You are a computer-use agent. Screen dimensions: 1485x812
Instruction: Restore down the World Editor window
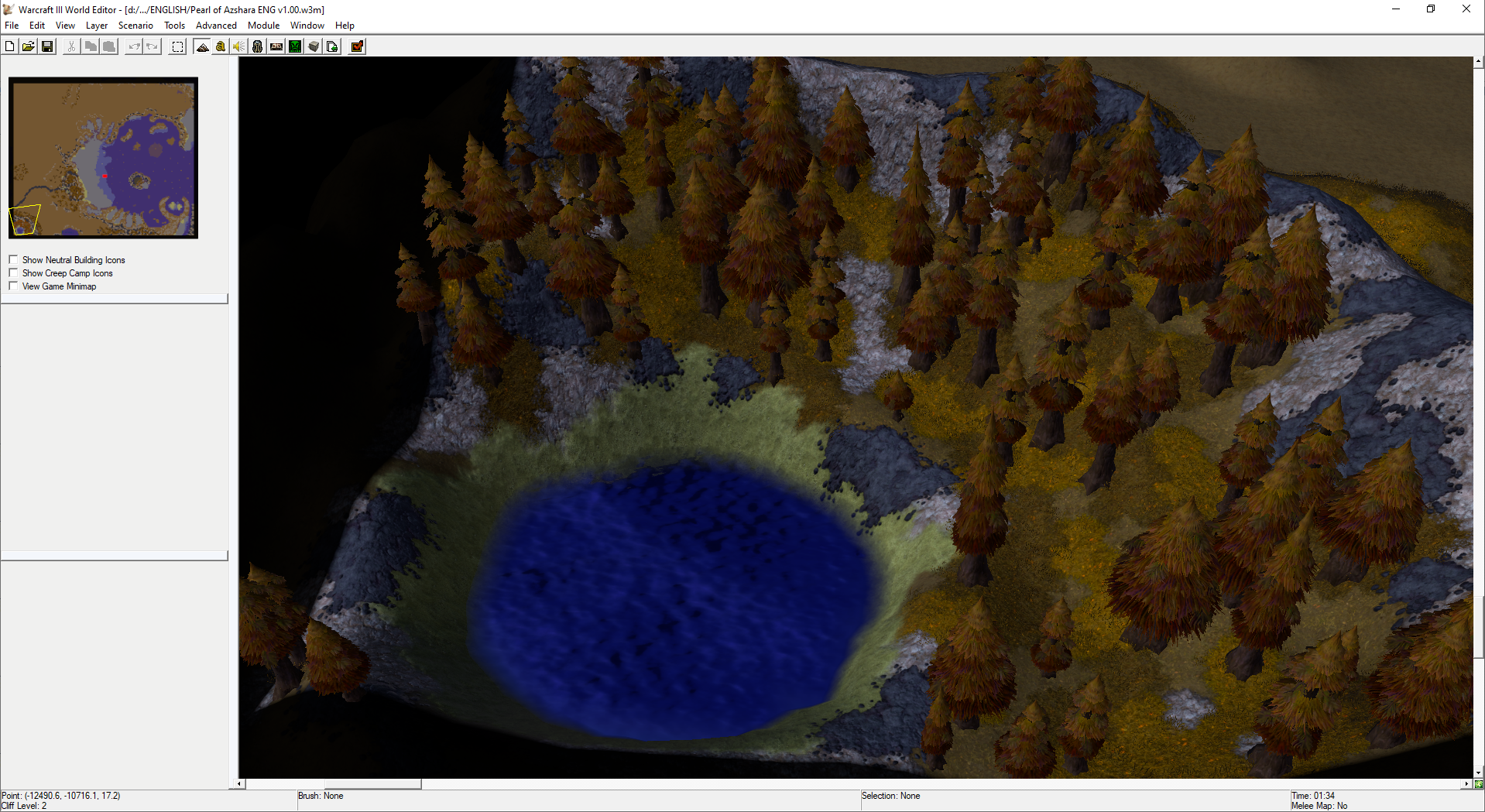pyautogui.click(x=1431, y=9)
